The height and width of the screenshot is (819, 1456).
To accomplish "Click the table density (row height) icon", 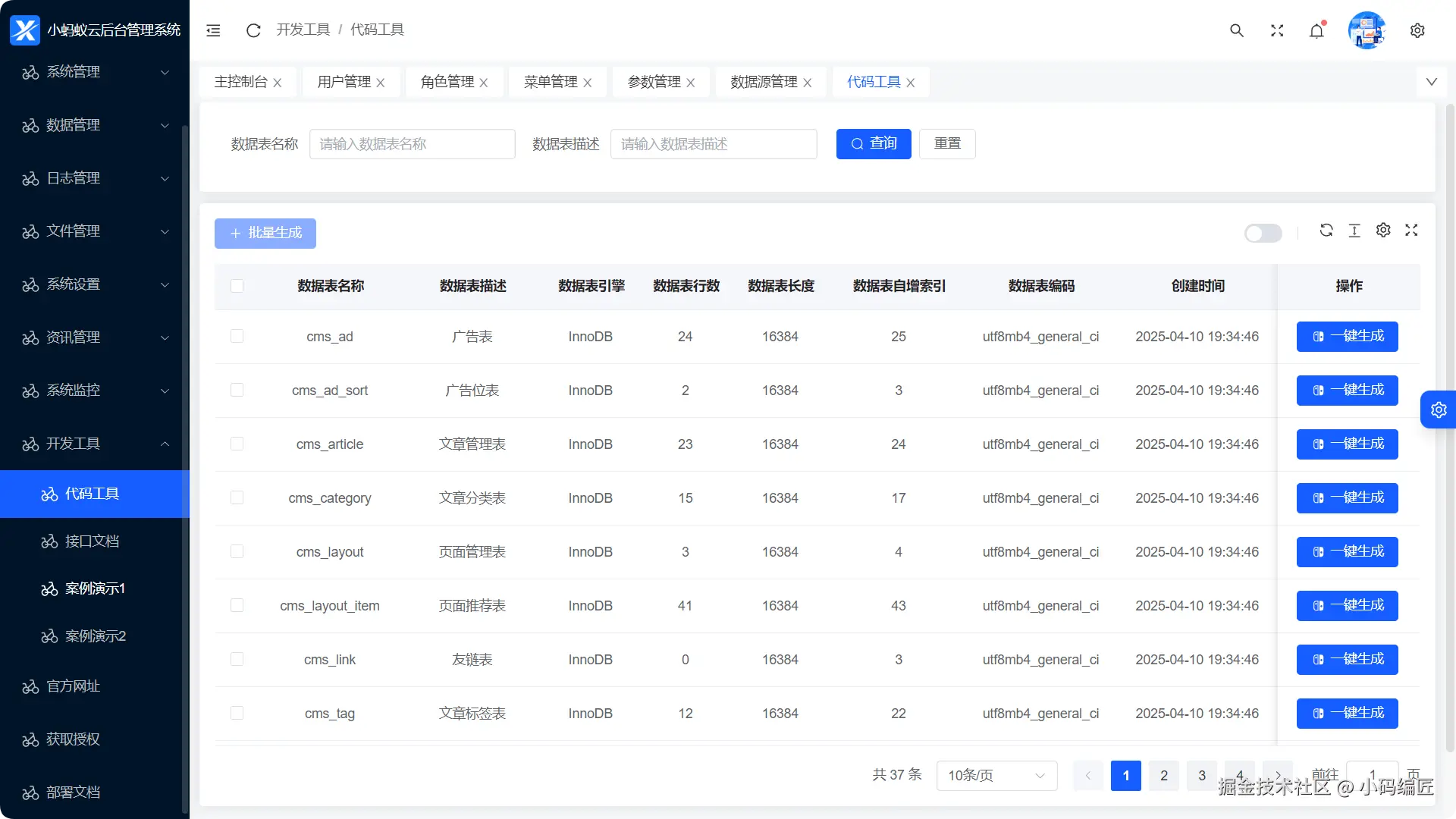I will [1354, 231].
